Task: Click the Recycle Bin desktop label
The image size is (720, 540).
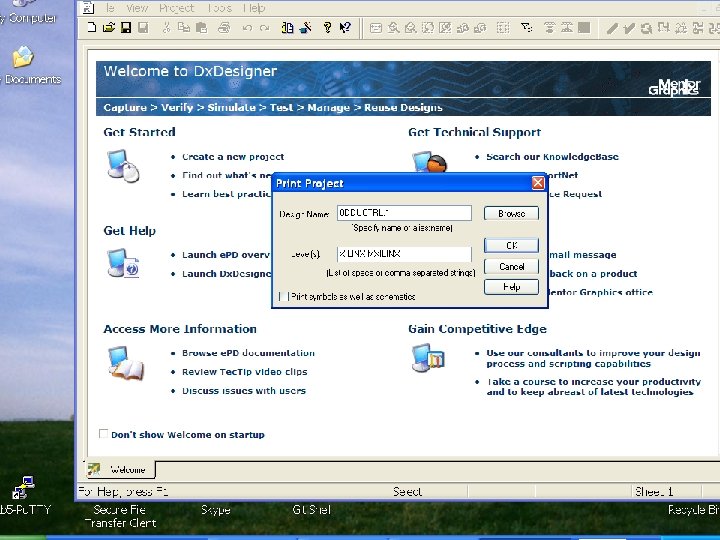Action: coord(693,510)
